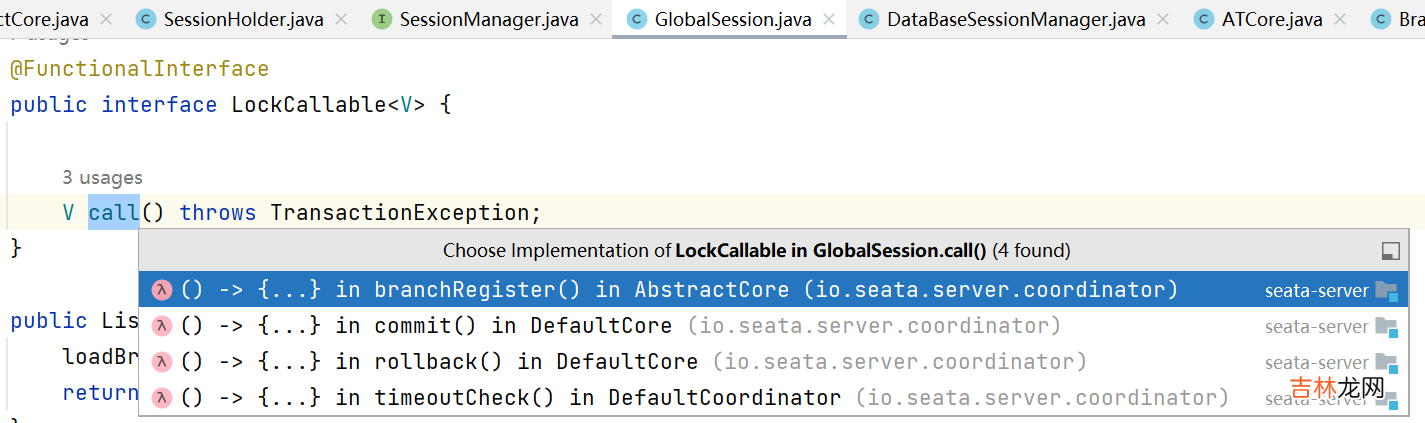
Task: Click the lambda icon beside timeoutCheck() entry
Action: (x=161, y=398)
